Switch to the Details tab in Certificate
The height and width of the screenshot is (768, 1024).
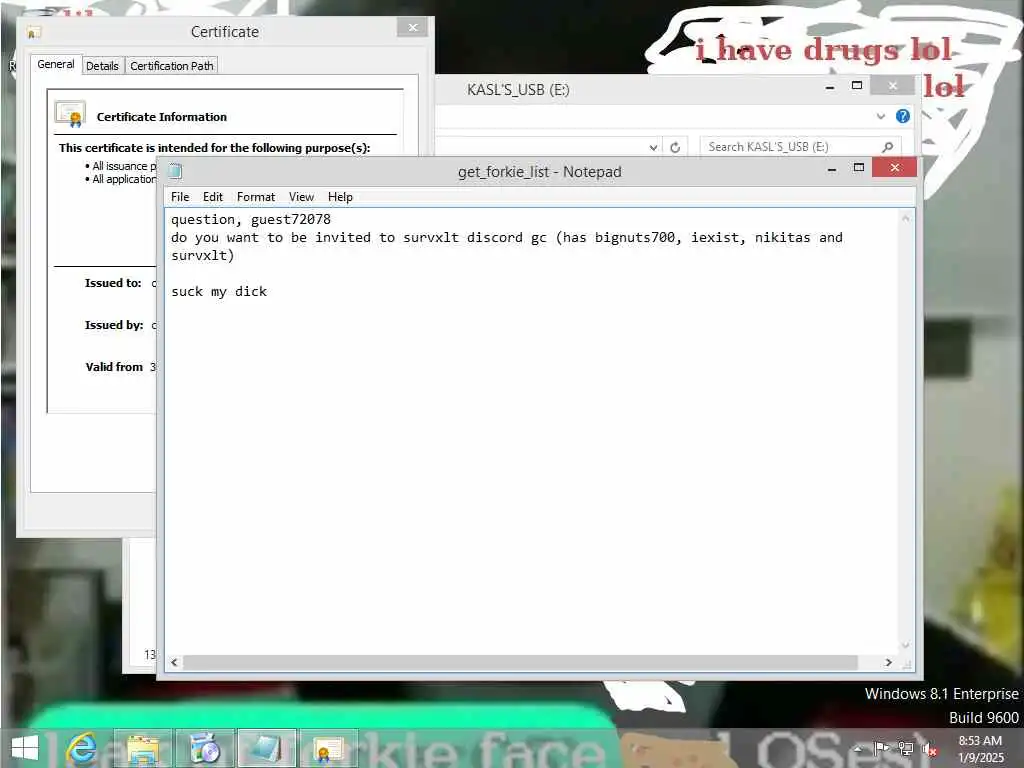[102, 65]
